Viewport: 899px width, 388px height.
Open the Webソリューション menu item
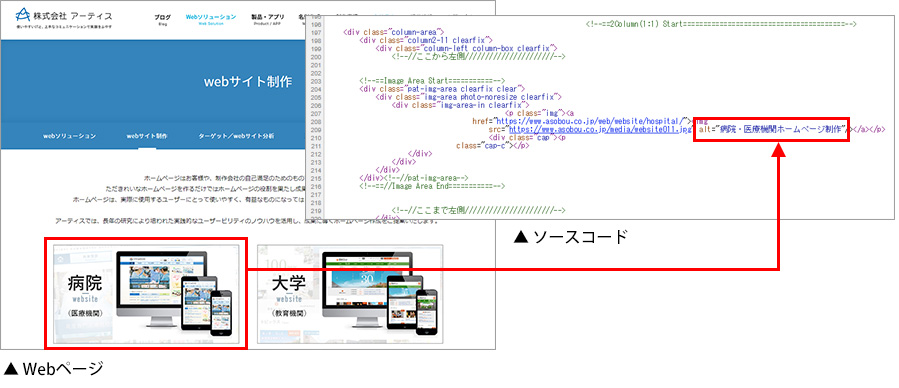click(x=210, y=19)
